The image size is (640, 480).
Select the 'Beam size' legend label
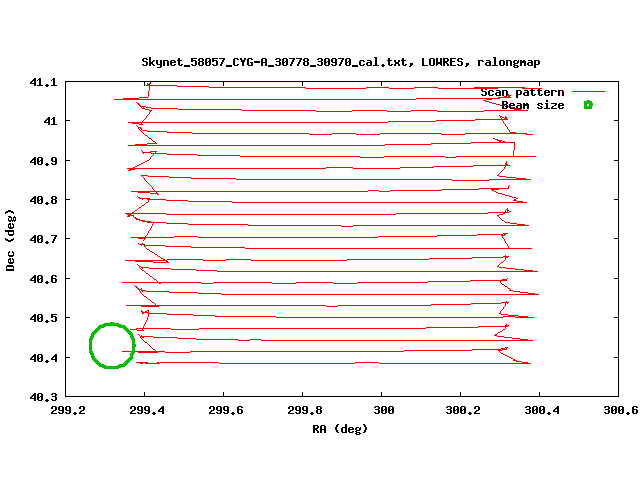click(533, 105)
